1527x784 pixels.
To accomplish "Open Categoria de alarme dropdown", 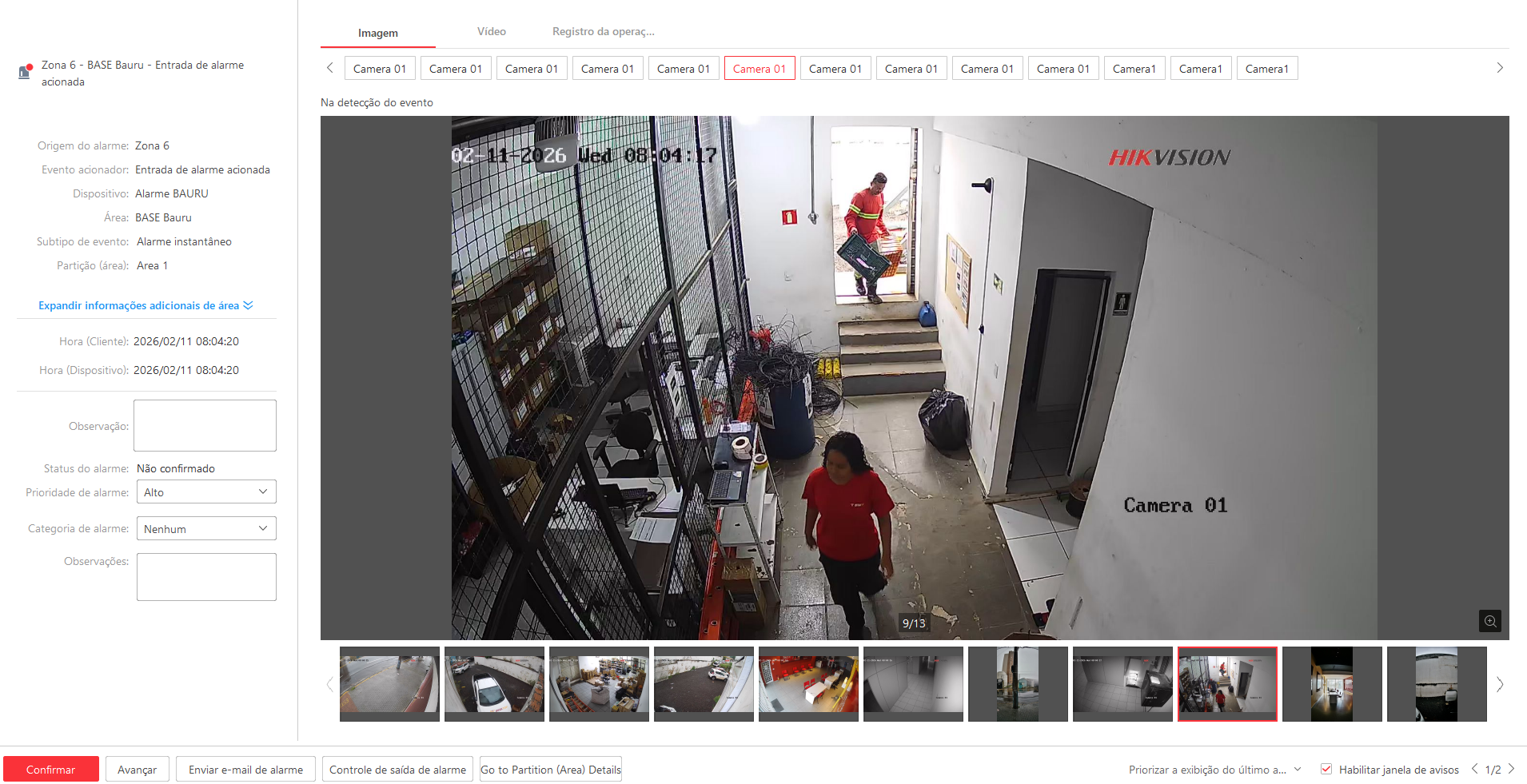I will point(206,528).
